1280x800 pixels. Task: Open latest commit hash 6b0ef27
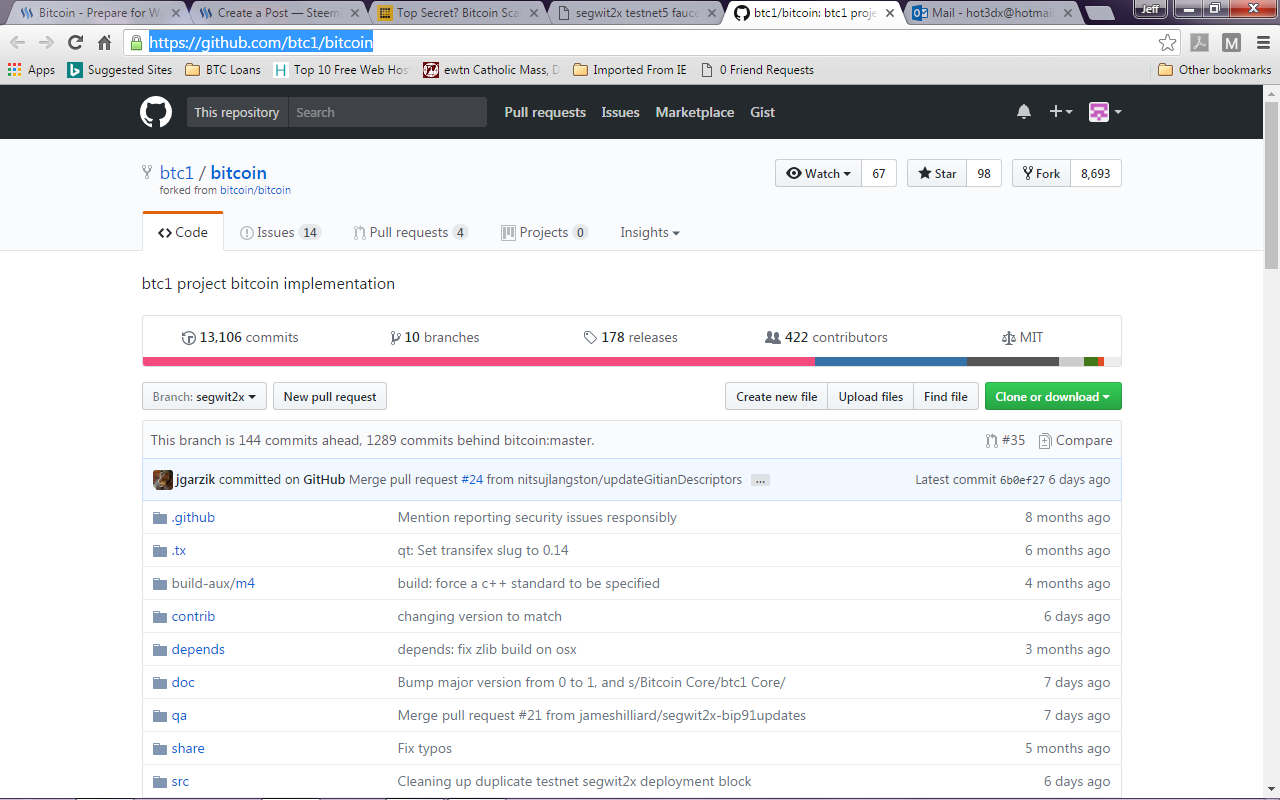[1022, 480]
